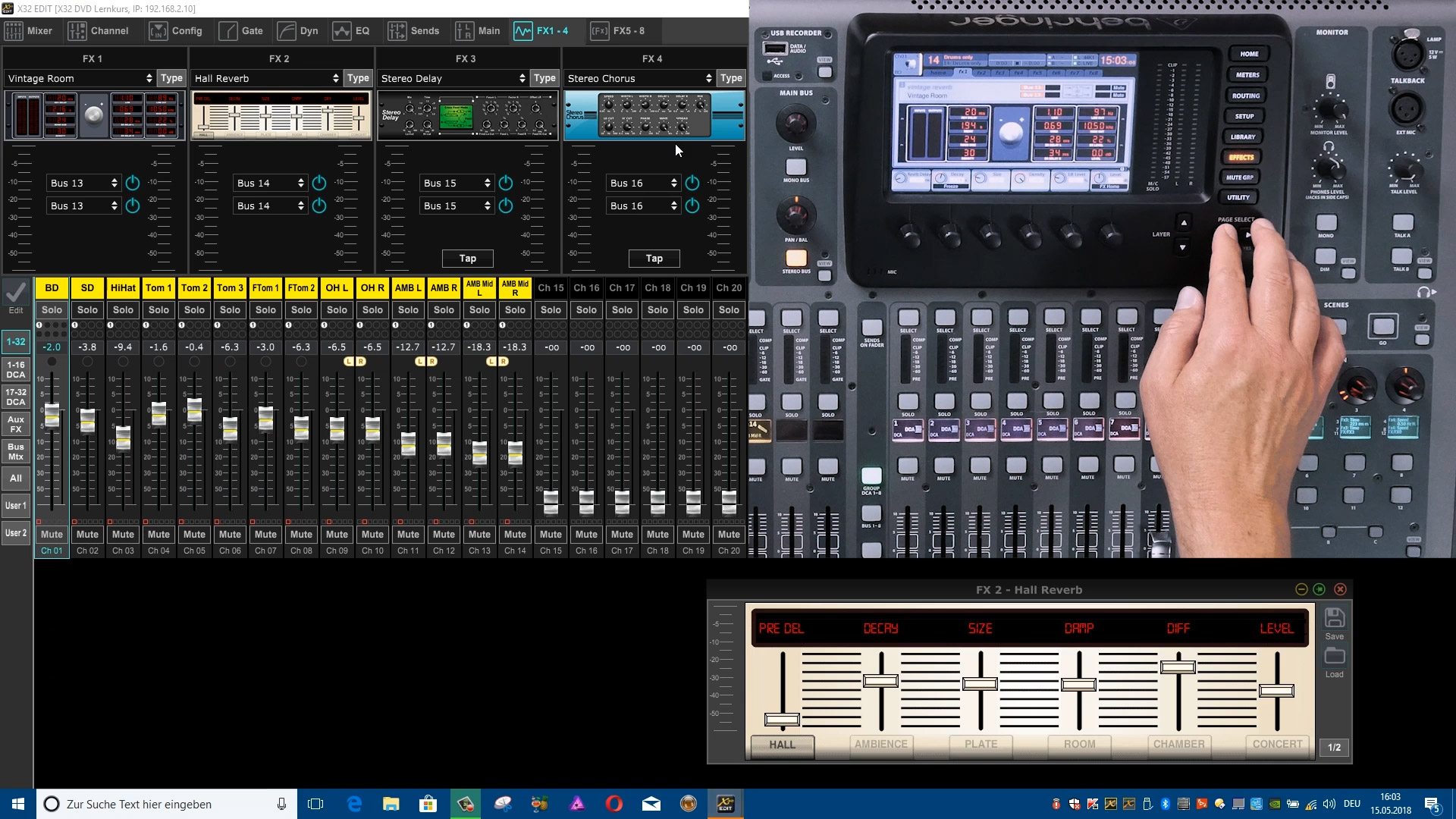Image resolution: width=1456 pixels, height=819 pixels.
Task: Open File Explorer from the taskbar
Action: pyautogui.click(x=391, y=804)
